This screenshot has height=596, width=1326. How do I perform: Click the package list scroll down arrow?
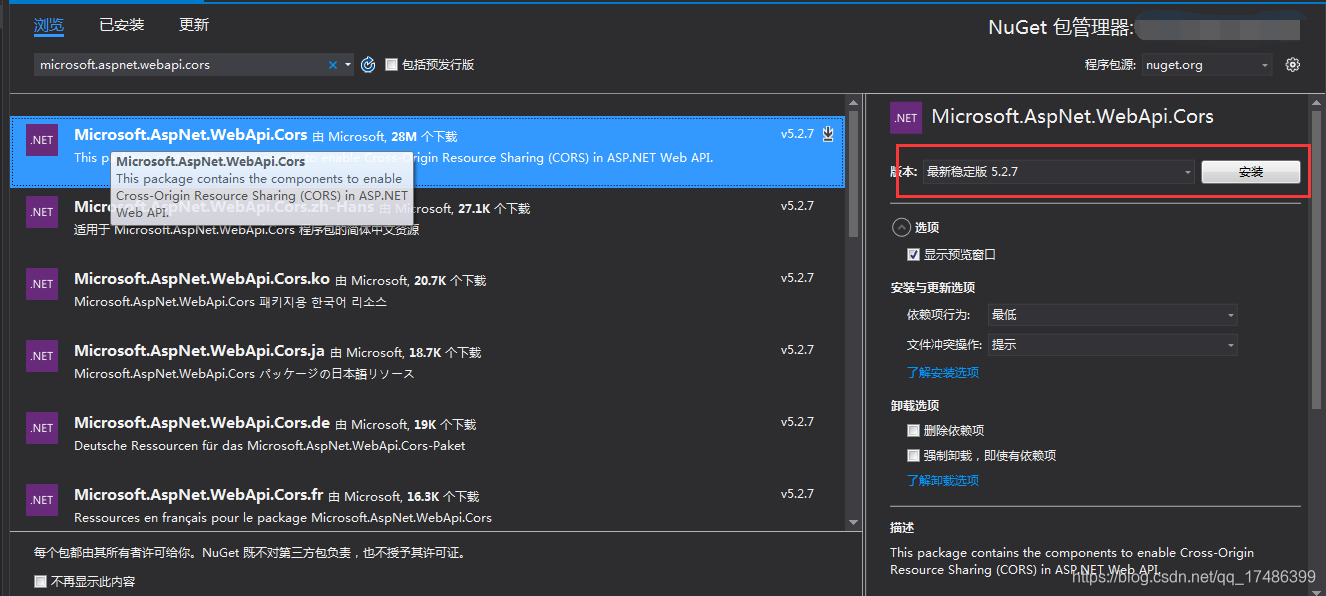(x=853, y=522)
